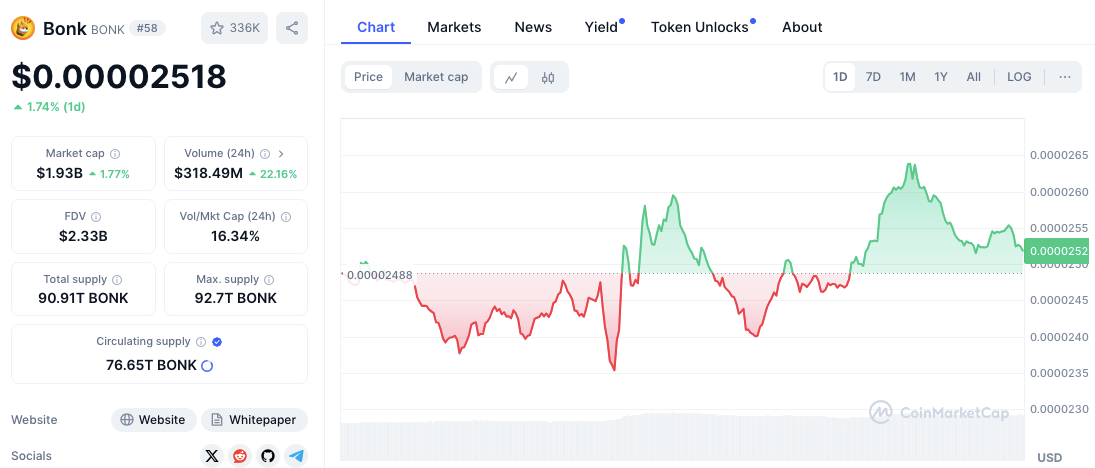Click the 0.0000235 y-axis label
The width and height of the screenshot is (1095, 468).
[x=1059, y=372]
